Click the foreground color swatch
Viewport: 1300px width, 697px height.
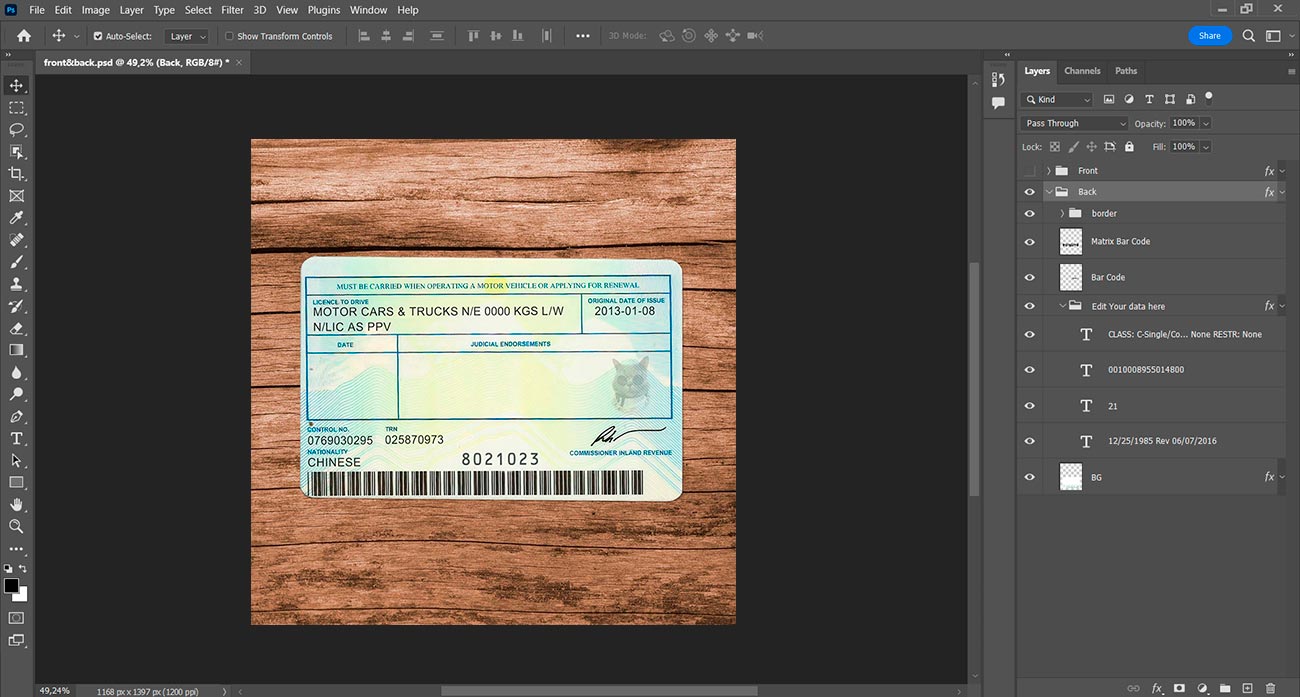tap(11, 586)
